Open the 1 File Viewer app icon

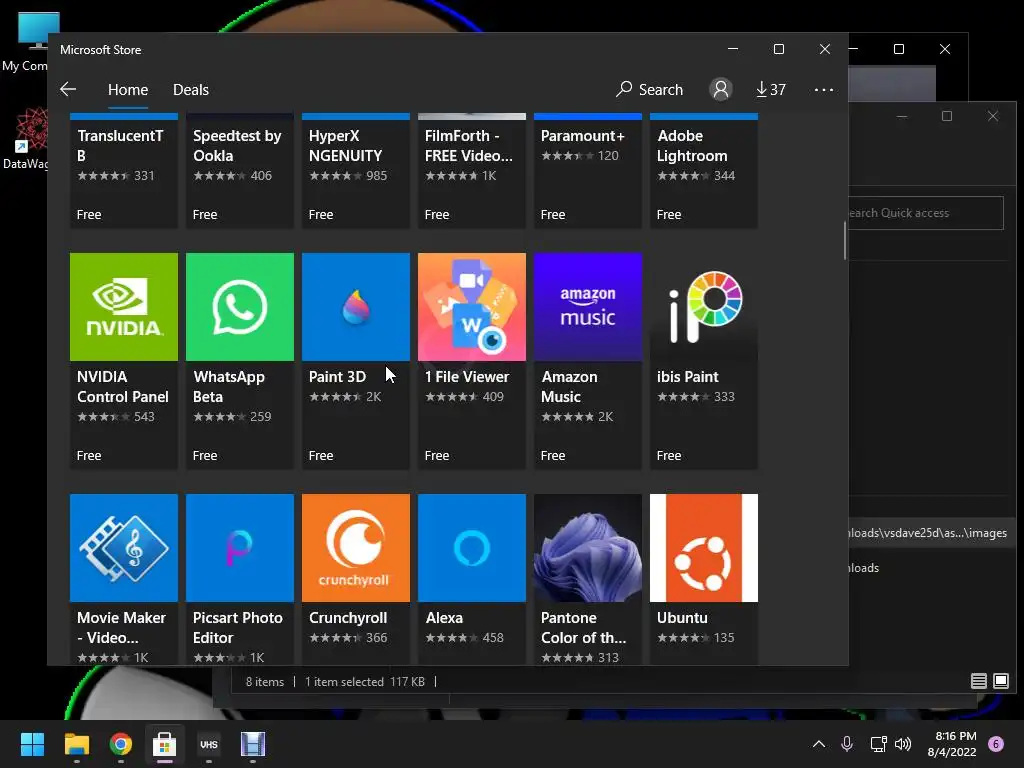472,307
